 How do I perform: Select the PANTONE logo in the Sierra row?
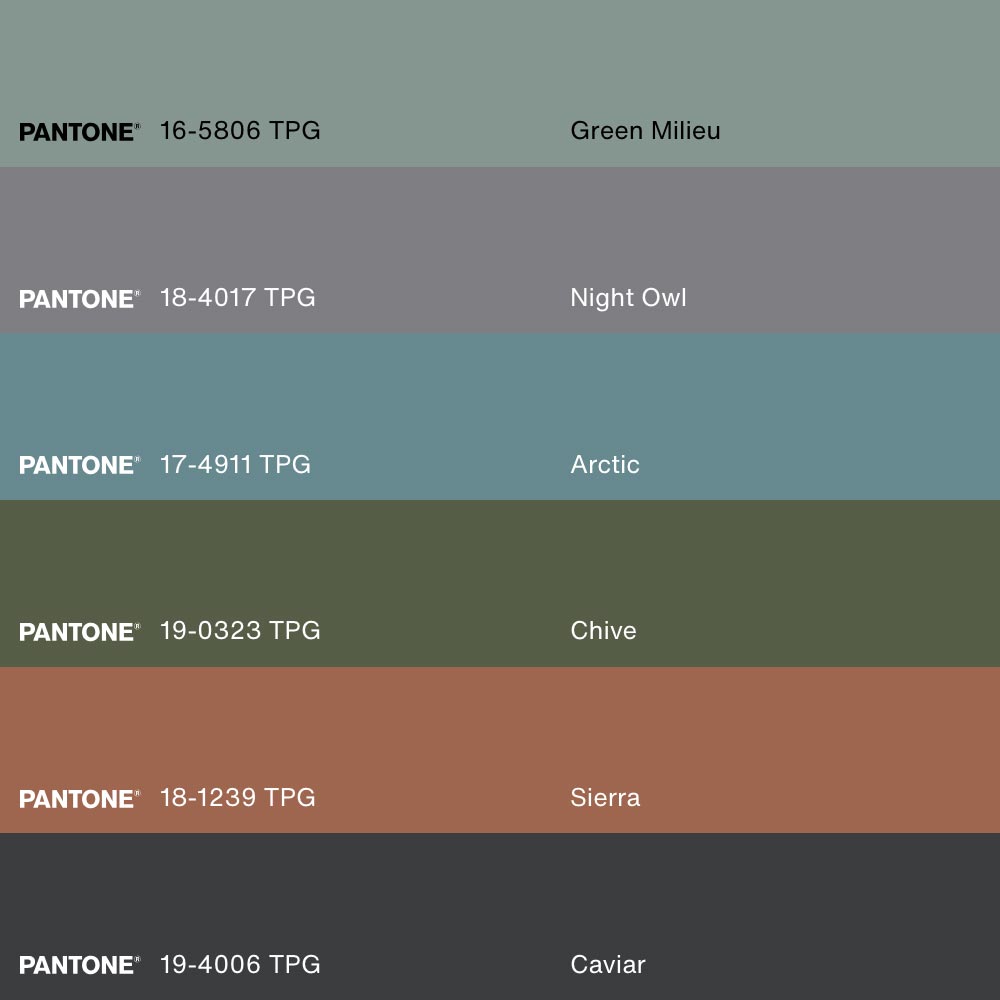[79, 799]
